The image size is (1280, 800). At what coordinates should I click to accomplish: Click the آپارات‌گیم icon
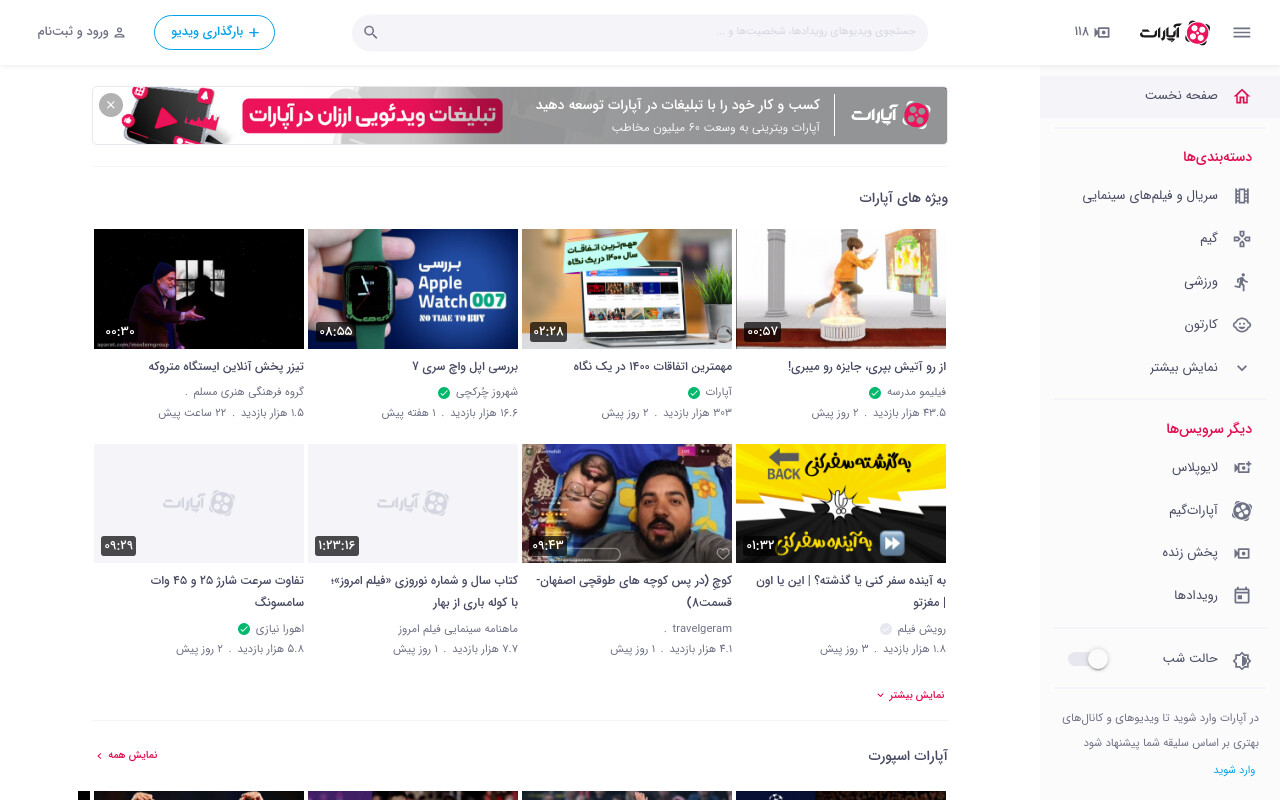click(x=1242, y=511)
